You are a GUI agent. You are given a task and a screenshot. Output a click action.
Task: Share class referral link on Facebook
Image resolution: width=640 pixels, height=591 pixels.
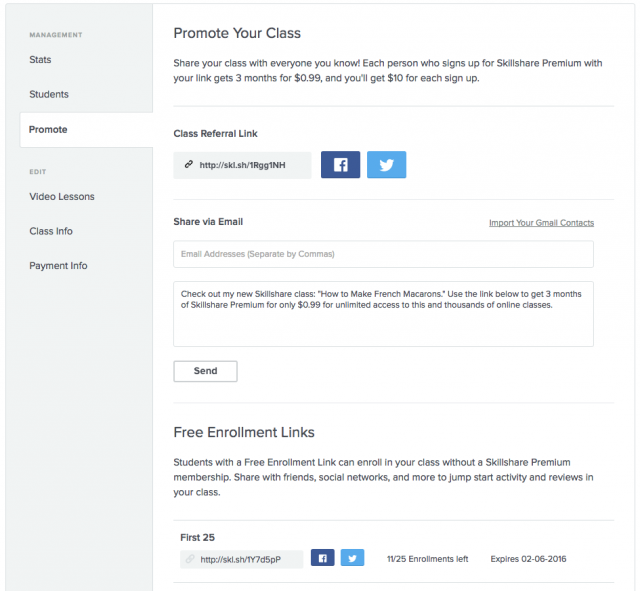pos(340,165)
